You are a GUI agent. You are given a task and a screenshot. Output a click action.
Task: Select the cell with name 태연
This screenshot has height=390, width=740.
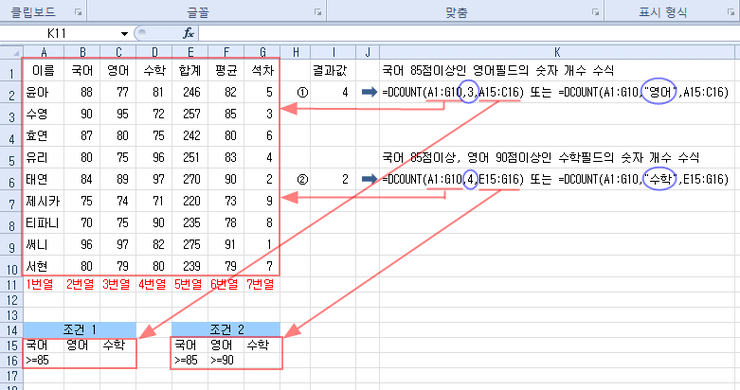[x=44, y=179]
